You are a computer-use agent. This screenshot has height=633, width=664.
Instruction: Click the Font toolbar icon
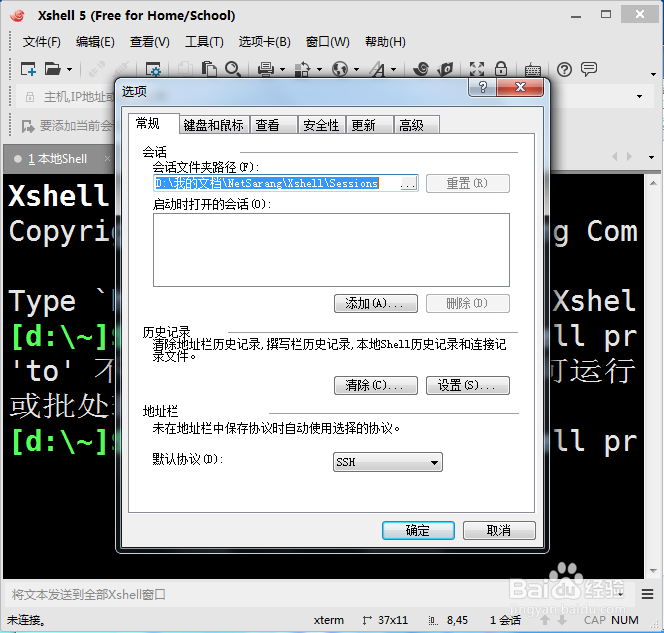(x=377, y=69)
